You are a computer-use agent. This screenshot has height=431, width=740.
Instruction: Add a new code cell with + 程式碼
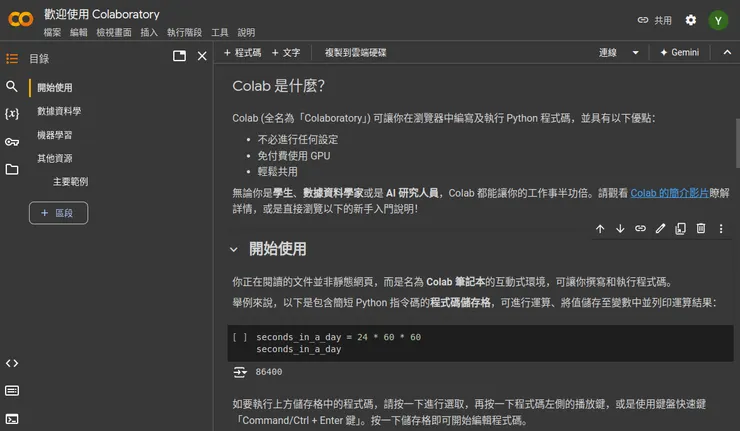tap(243, 52)
